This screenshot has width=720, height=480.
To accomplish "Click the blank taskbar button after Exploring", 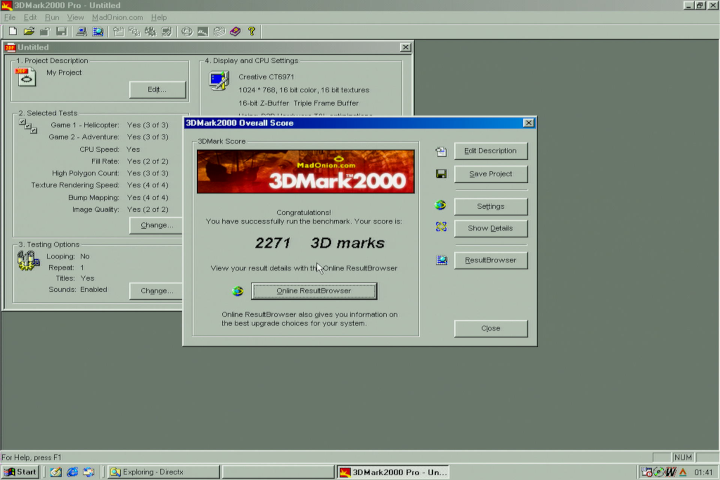I will (x=278, y=472).
